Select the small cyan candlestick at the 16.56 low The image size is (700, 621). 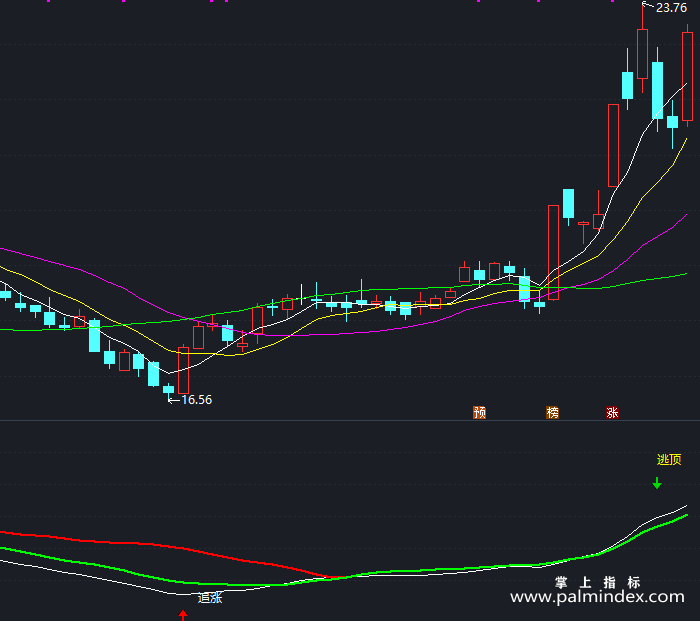(x=168, y=391)
